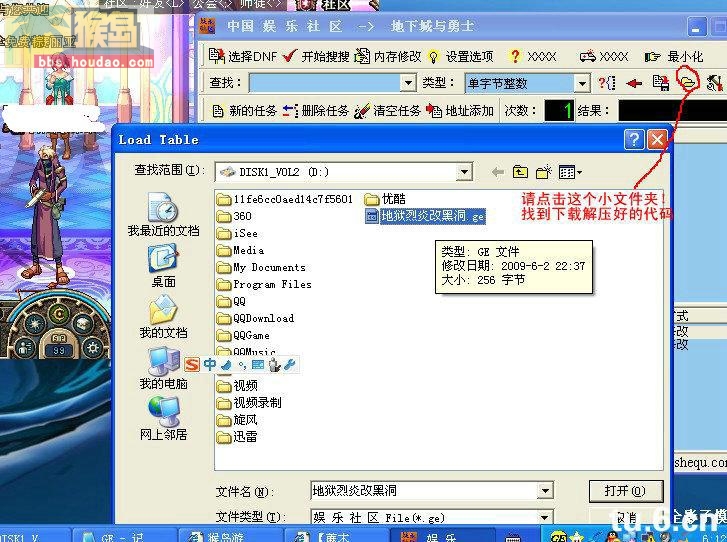Select the 视频 folder
This screenshot has height=542, width=727.
(237, 386)
